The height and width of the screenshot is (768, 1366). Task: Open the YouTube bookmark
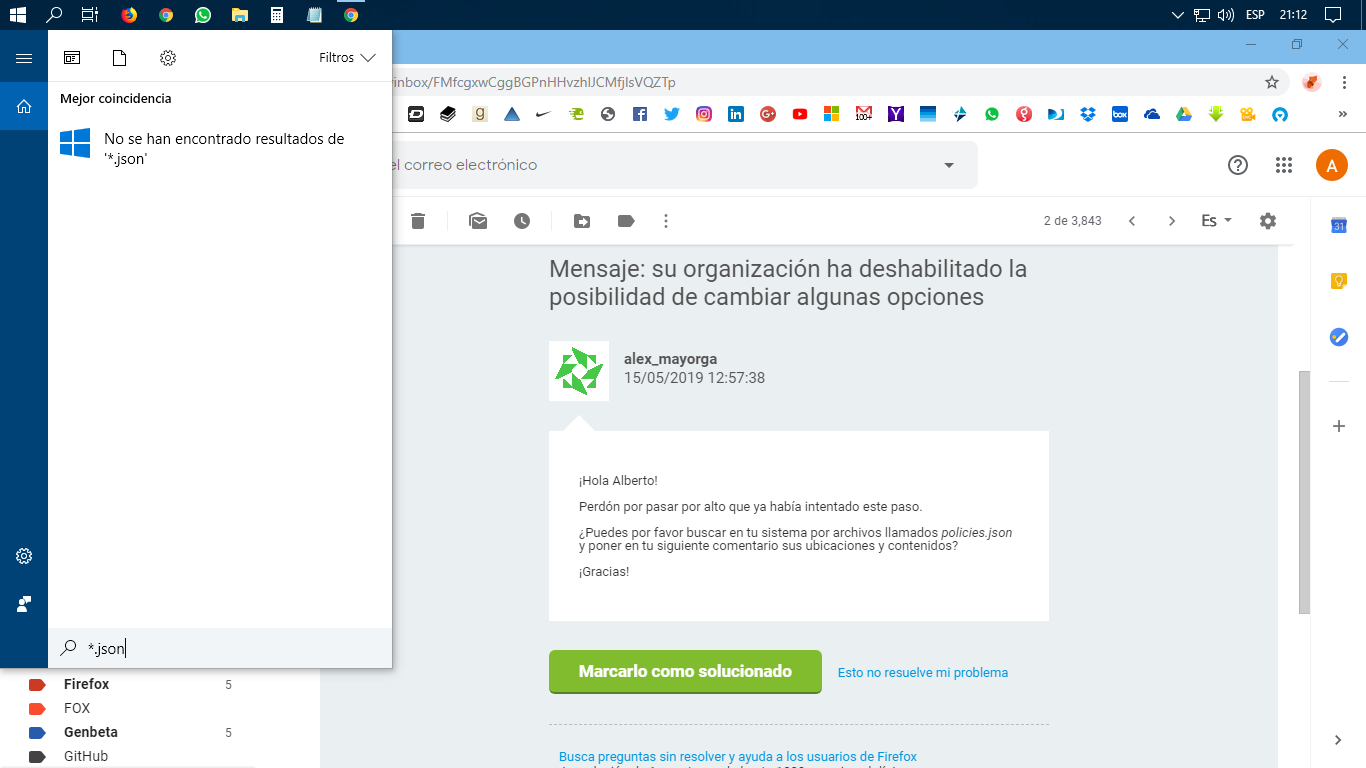800,114
